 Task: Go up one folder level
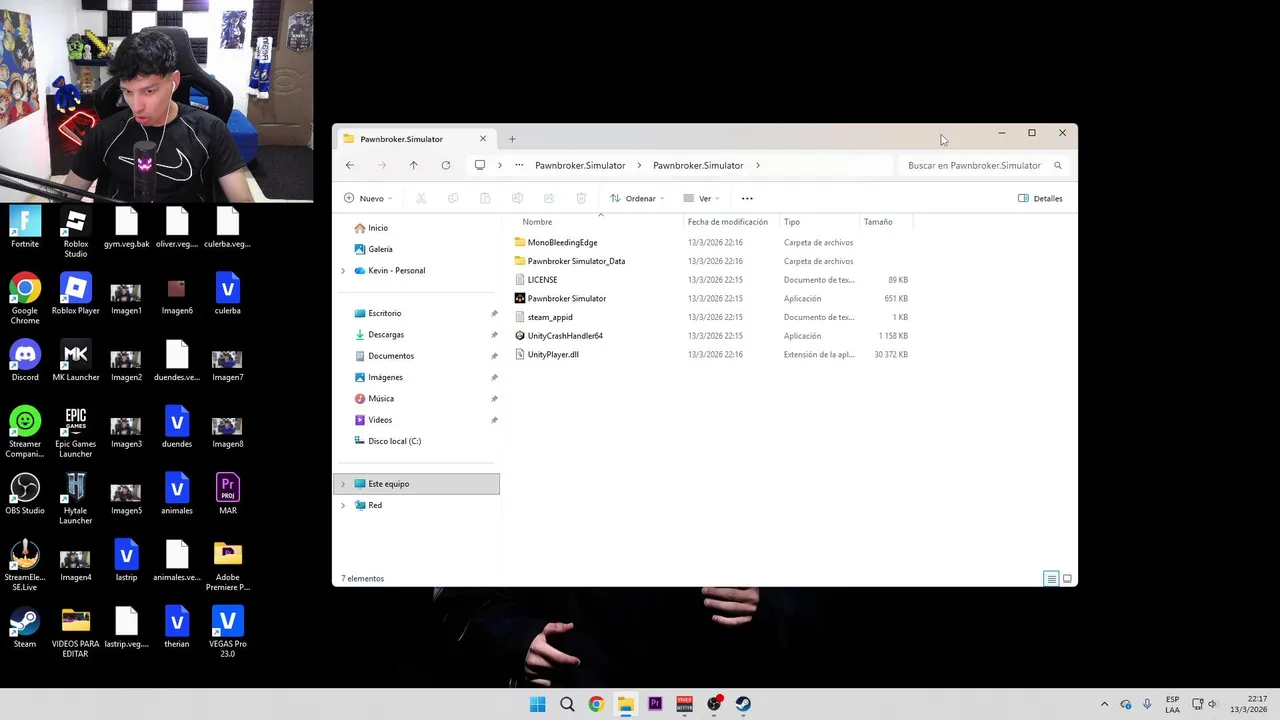pos(413,165)
